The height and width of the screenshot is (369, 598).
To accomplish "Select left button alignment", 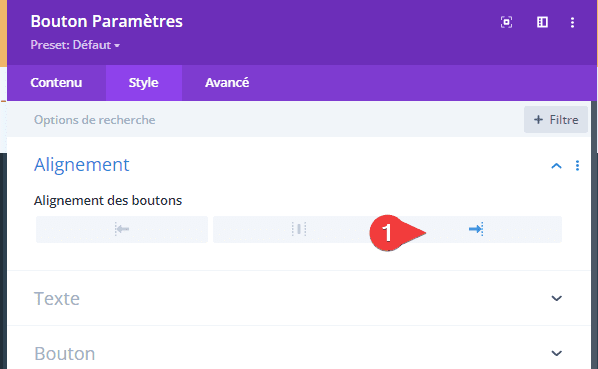I will click(122, 229).
